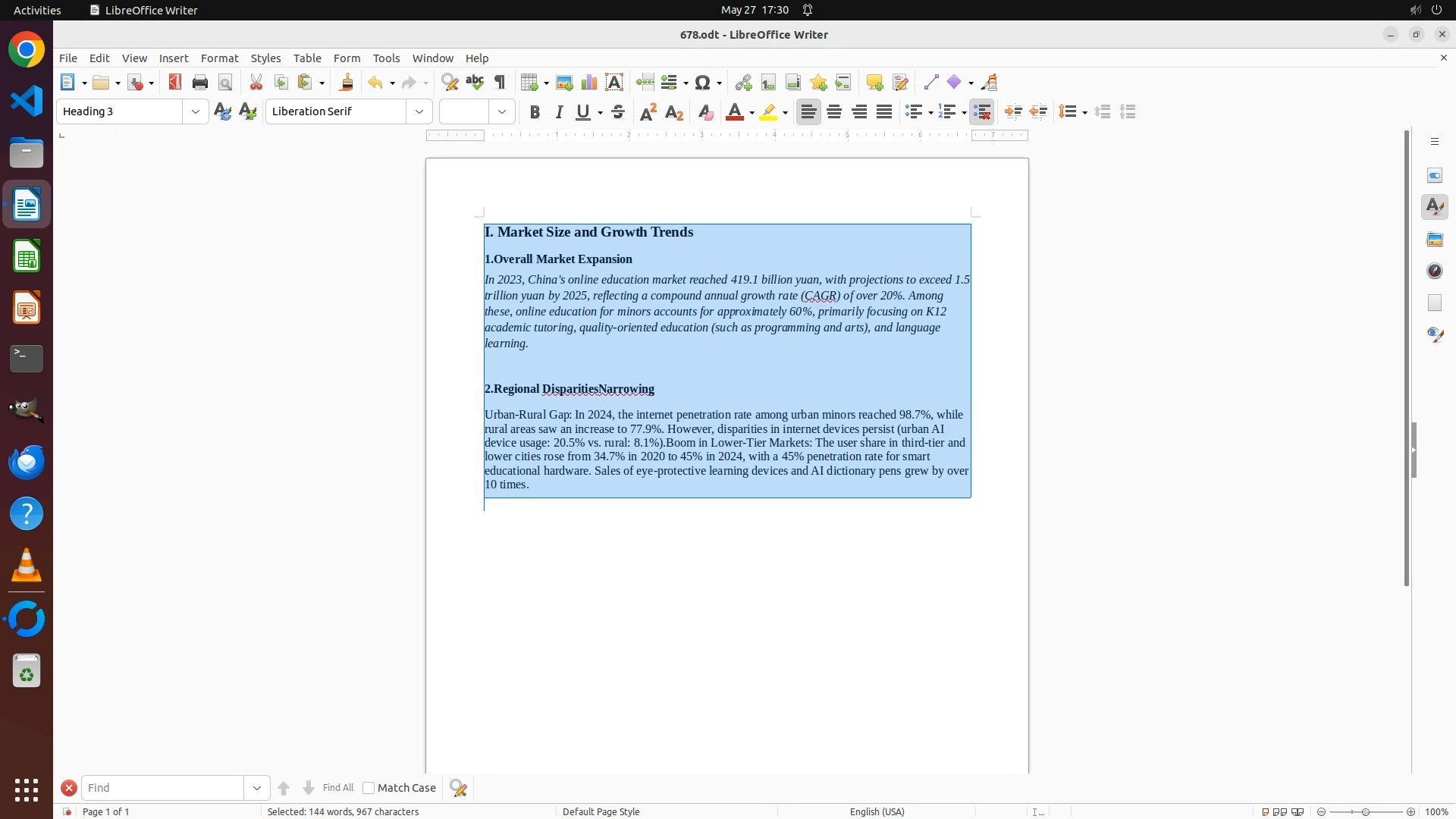The image size is (1456, 819).
Task: Toggle Italic formatting
Action: pos(560,112)
